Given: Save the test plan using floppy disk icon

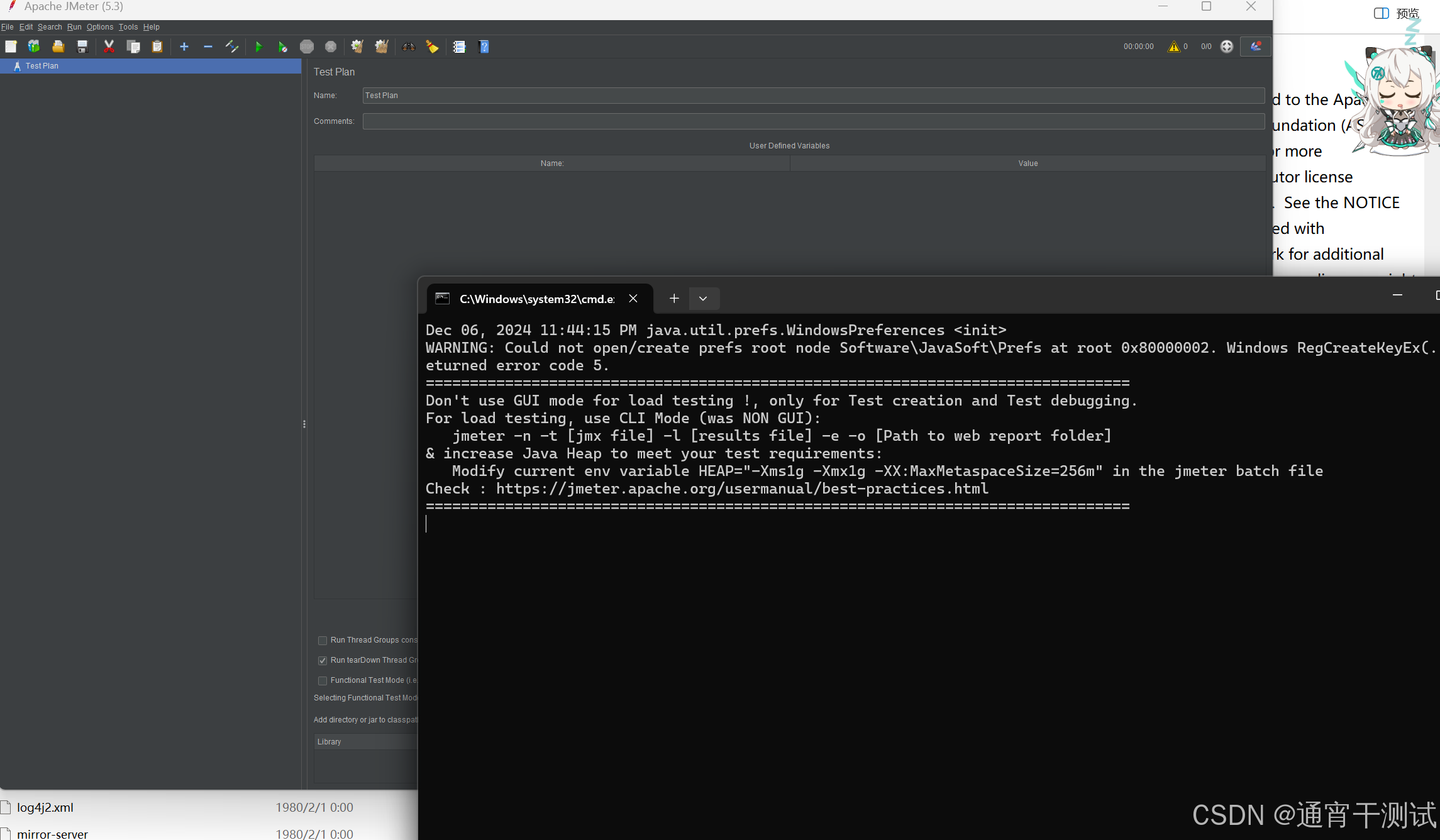Looking at the screenshot, I should coord(82,46).
